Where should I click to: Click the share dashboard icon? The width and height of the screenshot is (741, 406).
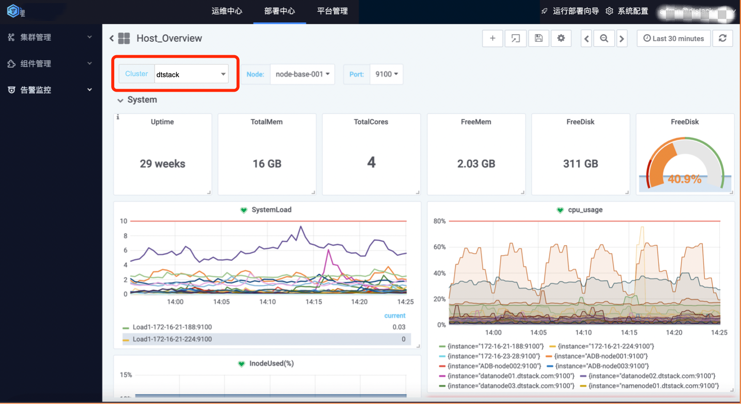pyautogui.click(x=515, y=39)
